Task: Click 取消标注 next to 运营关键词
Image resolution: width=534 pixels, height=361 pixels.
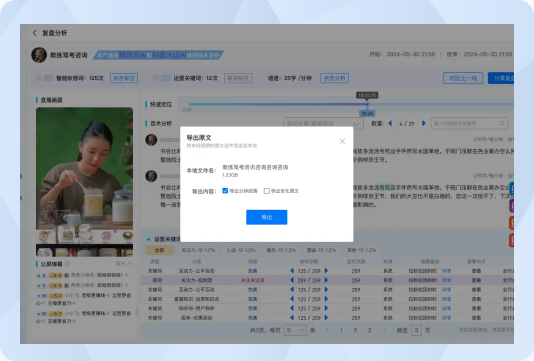Action: pos(238,78)
